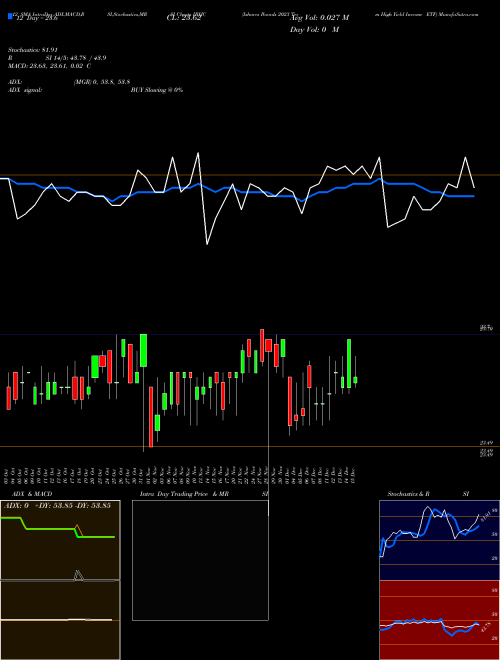Select the 'MACD: 23.63, 23.61, 0.02 C' line

(49, 66)
